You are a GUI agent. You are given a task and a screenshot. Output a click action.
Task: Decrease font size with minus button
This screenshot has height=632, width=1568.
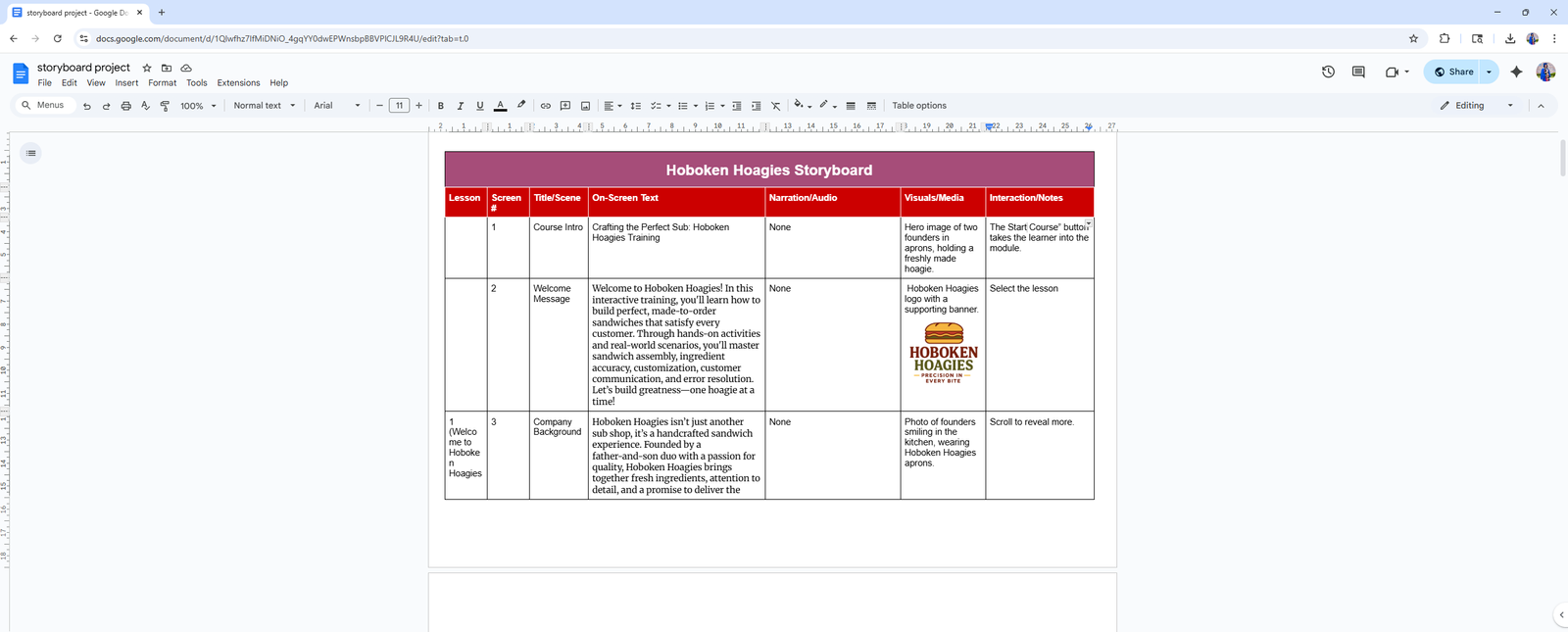point(379,106)
